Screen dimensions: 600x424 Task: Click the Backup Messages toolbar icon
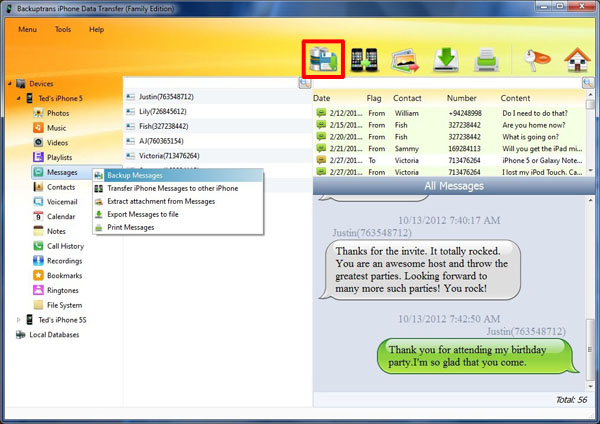(x=323, y=59)
